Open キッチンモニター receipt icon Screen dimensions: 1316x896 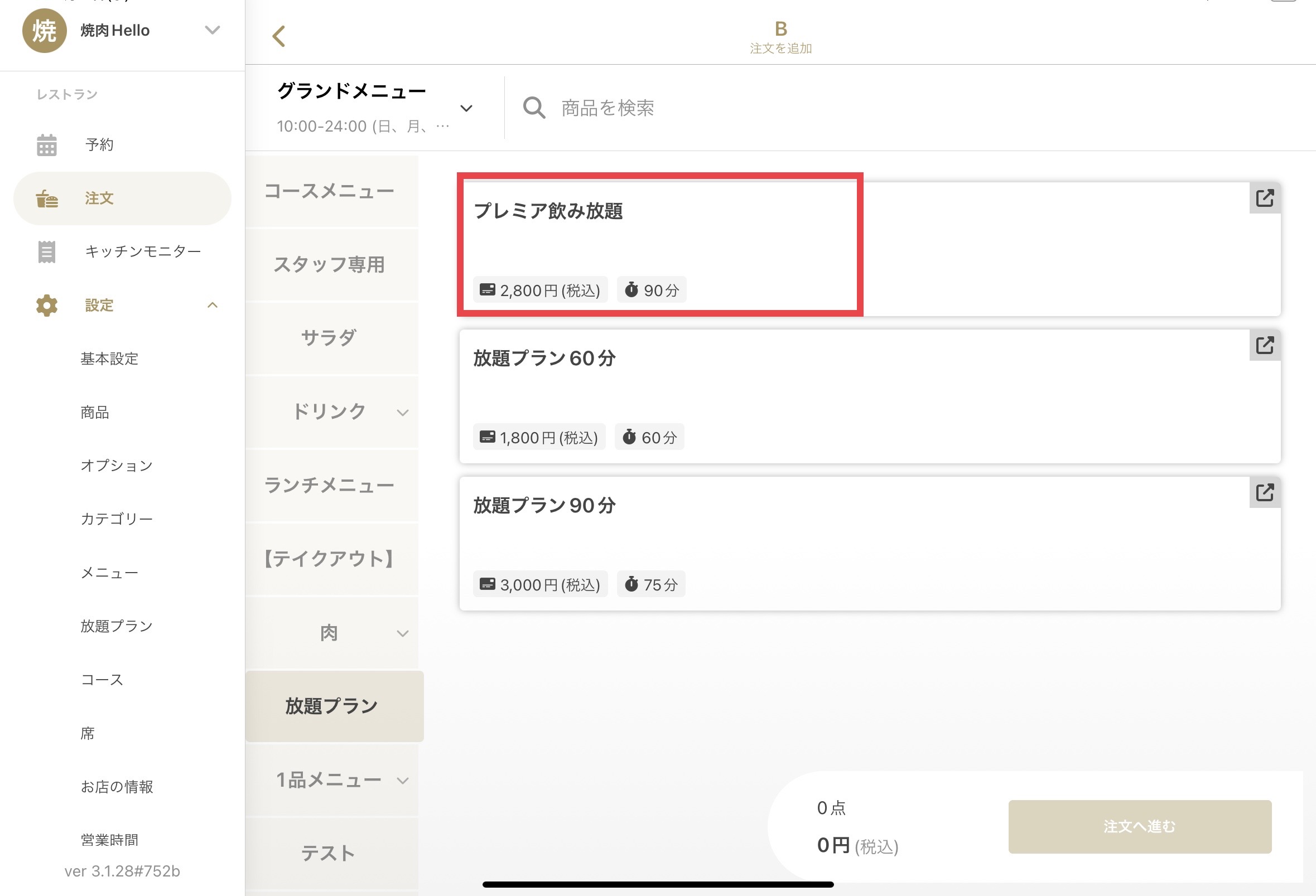(47, 252)
